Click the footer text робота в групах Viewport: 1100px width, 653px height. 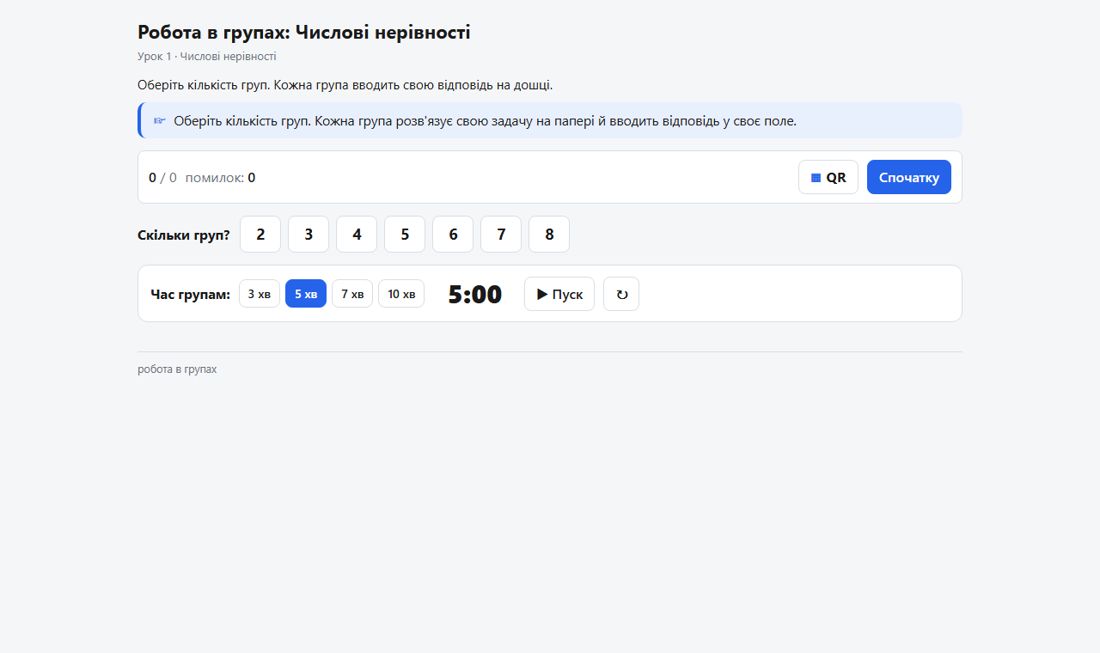tap(177, 369)
